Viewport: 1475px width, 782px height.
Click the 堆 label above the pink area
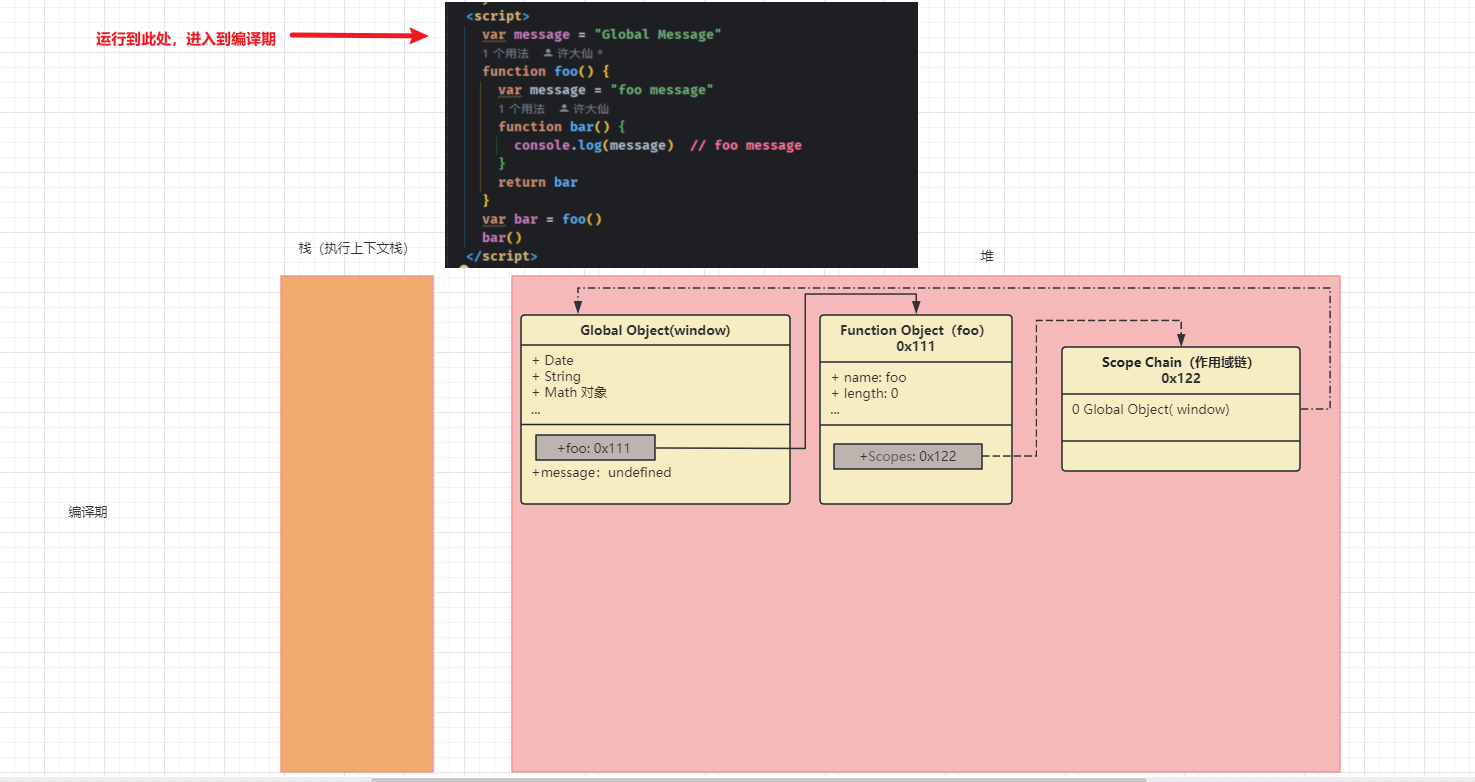coord(987,256)
